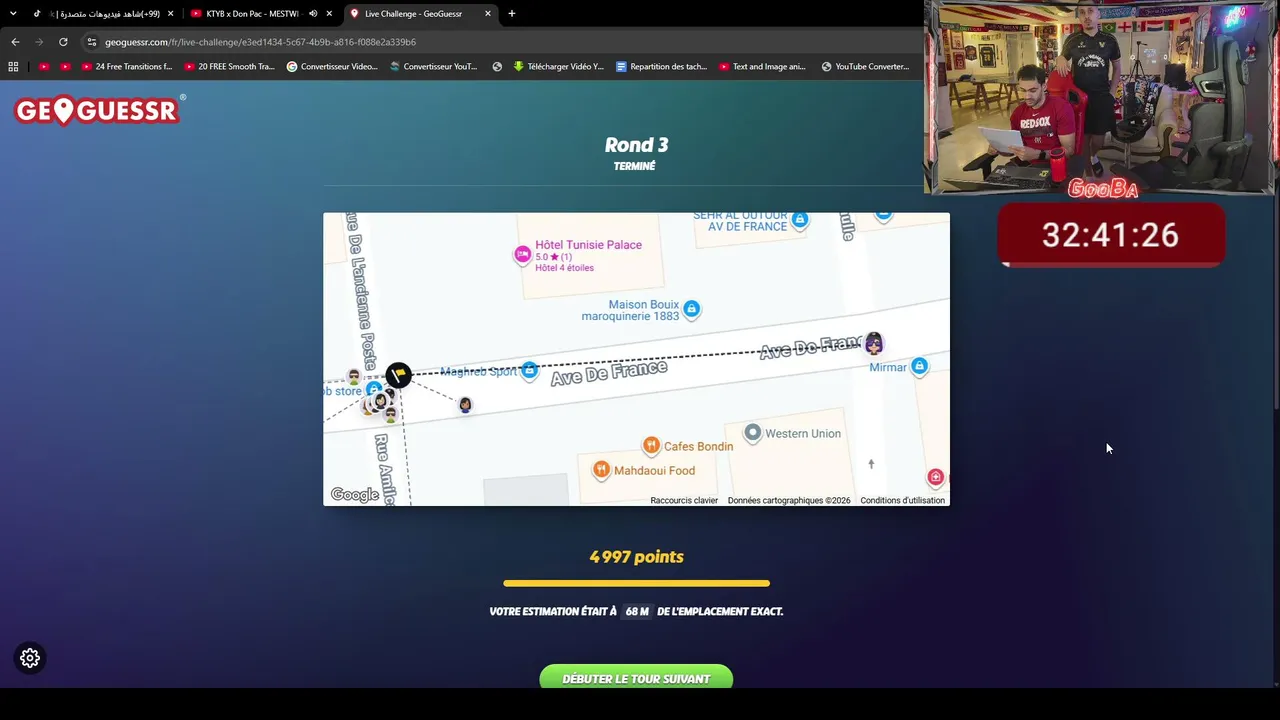Screen dimensions: 1280x720
Task: Click the red 32:41:26 timer overlay
Action: pyautogui.click(x=1111, y=235)
